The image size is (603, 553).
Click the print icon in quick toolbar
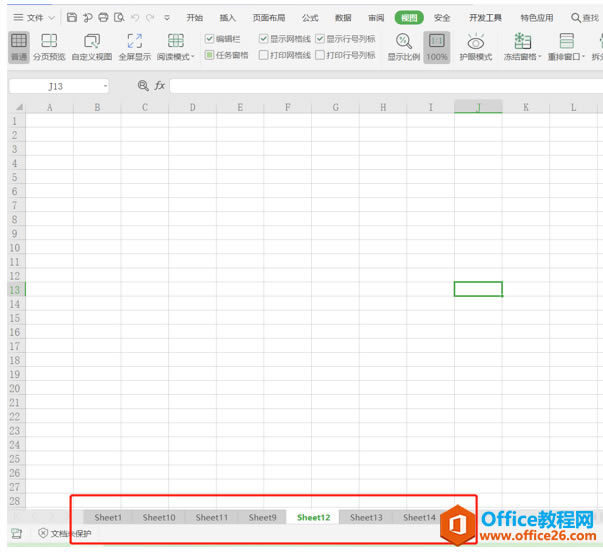coord(103,17)
